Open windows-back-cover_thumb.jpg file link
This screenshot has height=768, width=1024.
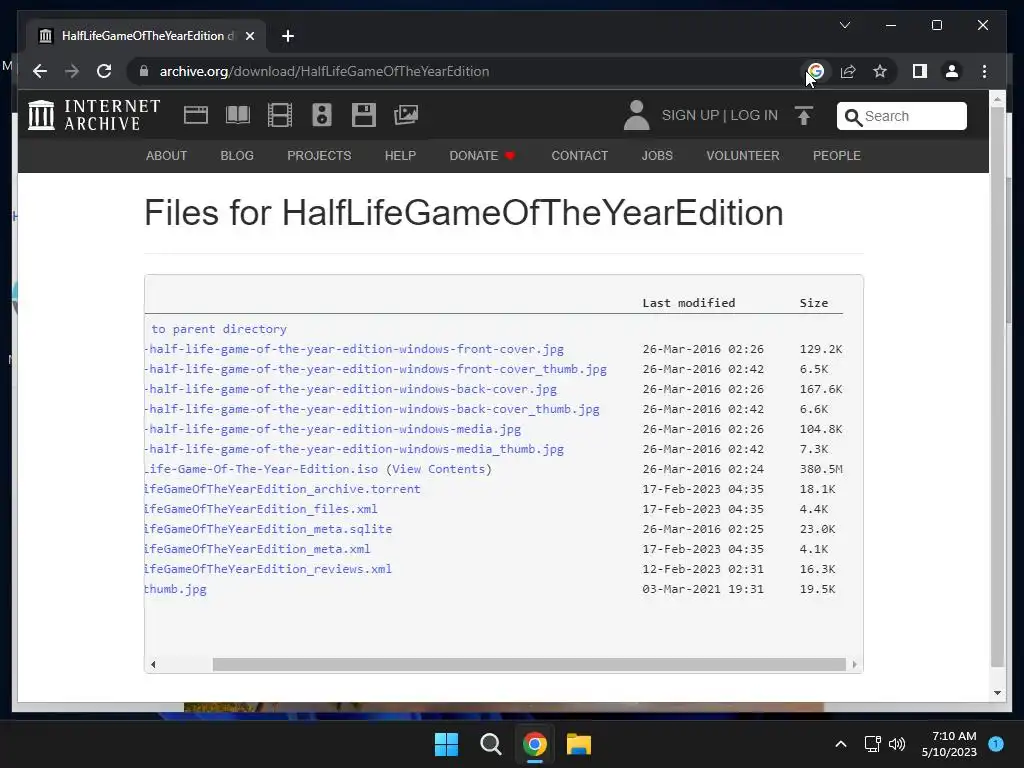372,409
